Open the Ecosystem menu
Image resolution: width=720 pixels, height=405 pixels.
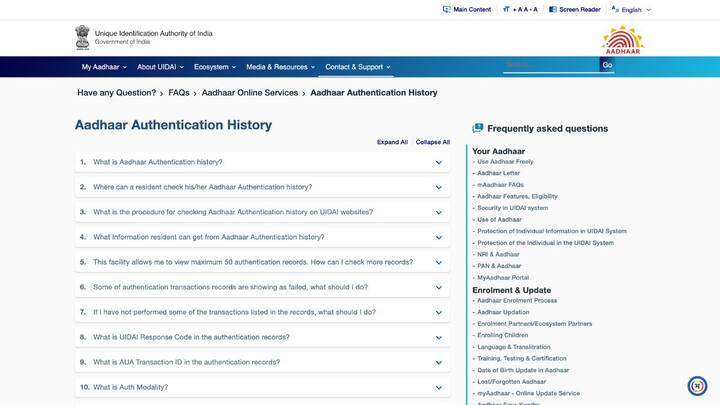click(214, 67)
